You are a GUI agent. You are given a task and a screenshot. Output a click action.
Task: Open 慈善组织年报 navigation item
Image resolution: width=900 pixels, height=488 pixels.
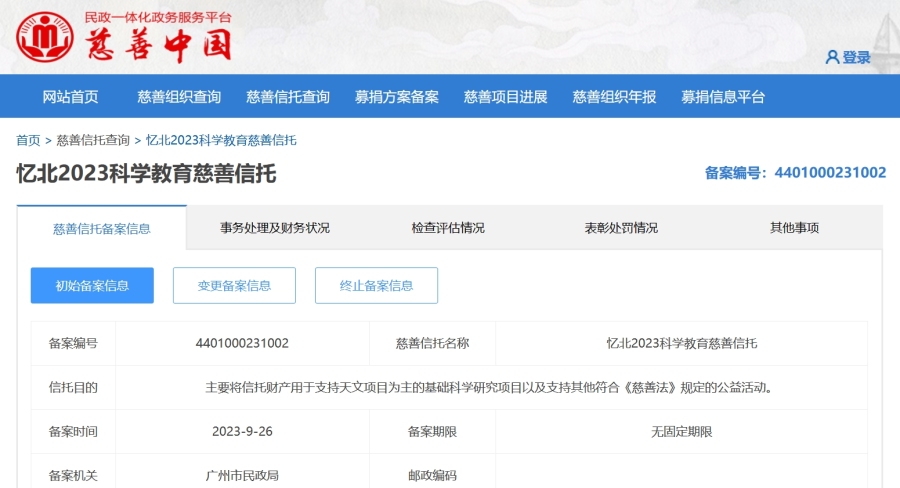(x=615, y=97)
